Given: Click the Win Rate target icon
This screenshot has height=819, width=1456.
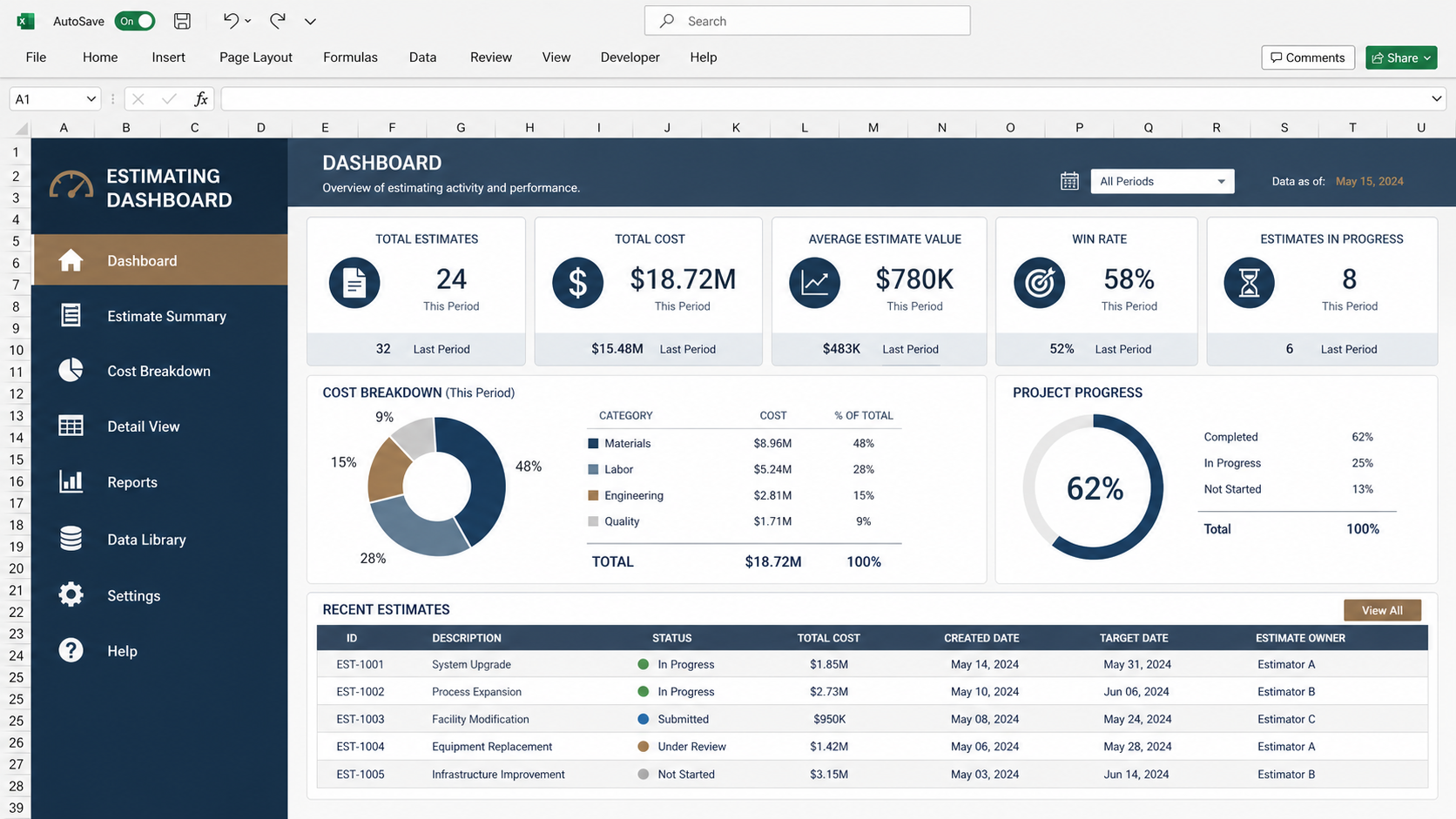Looking at the screenshot, I should click(x=1039, y=283).
